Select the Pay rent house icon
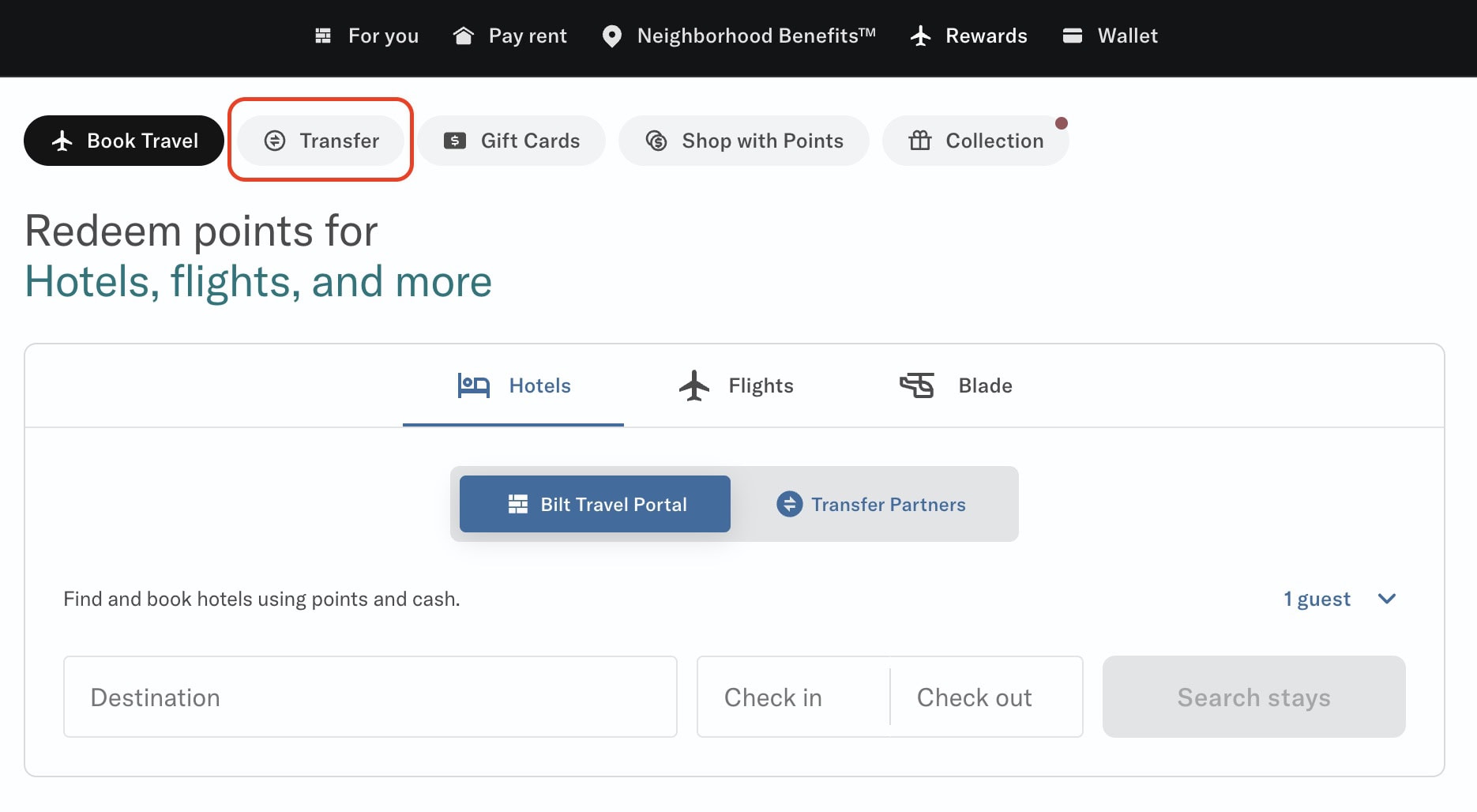Image resolution: width=1477 pixels, height=812 pixels. click(x=464, y=36)
